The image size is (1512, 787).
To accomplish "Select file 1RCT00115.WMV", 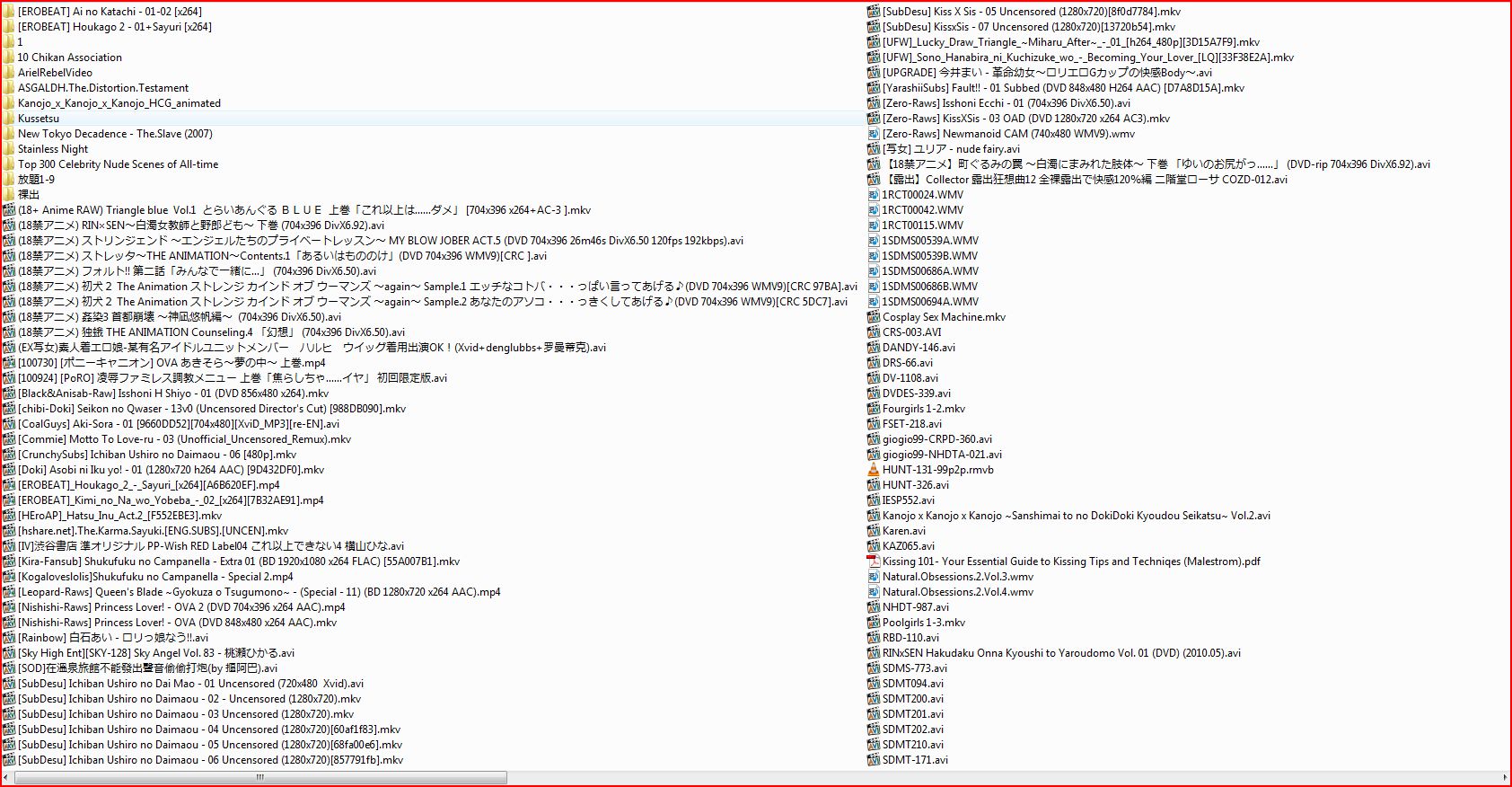I will (922, 225).
